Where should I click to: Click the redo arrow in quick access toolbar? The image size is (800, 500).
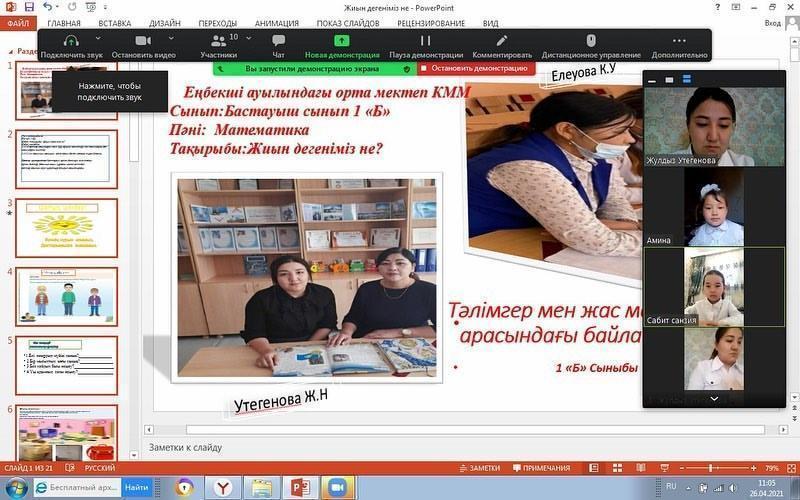tap(72, 7)
